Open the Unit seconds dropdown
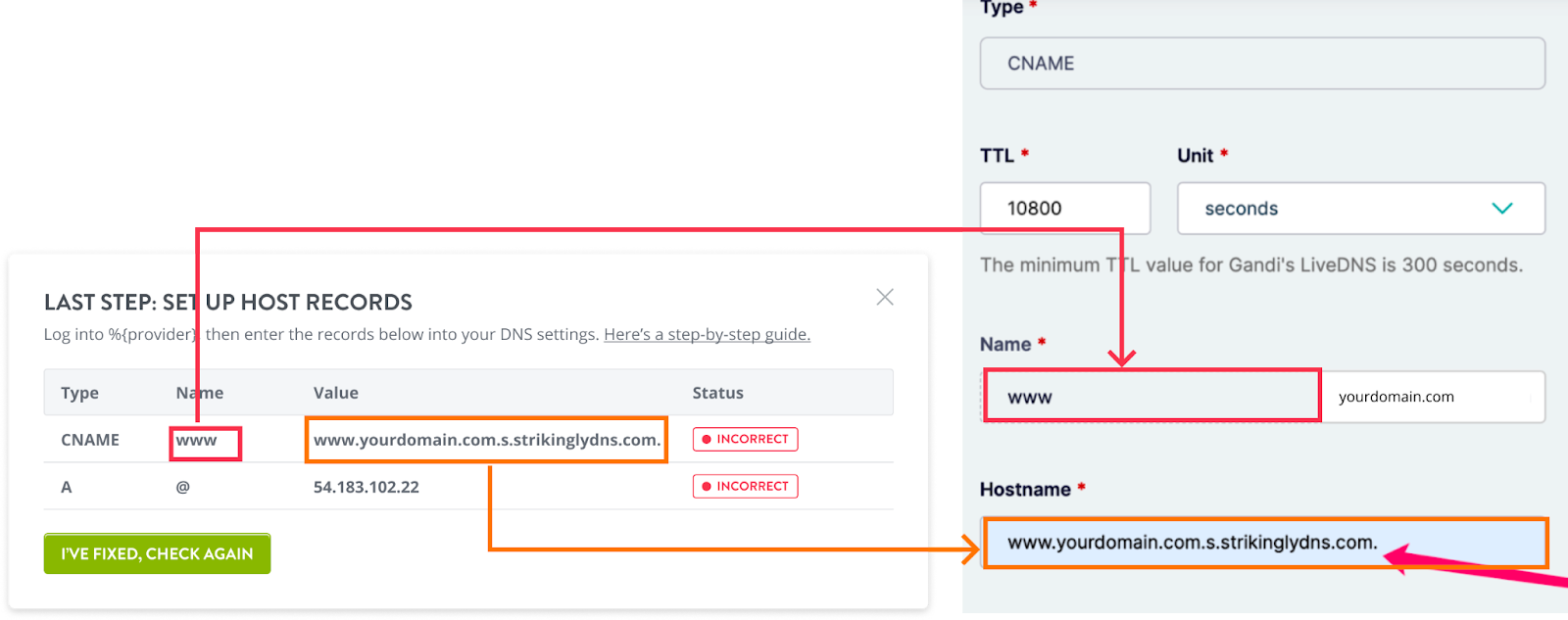This screenshot has width=1568, height=620. (1361, 209)
